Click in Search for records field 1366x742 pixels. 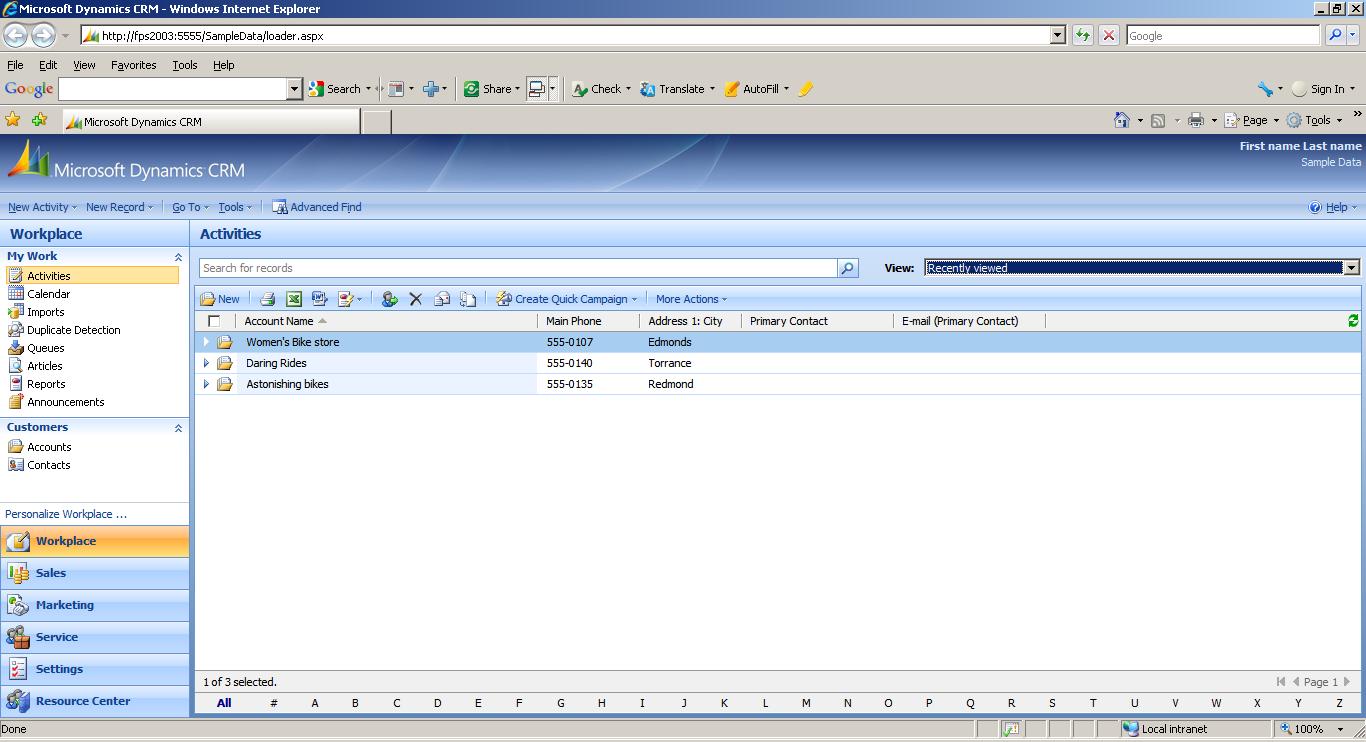(x=518, y=268)
